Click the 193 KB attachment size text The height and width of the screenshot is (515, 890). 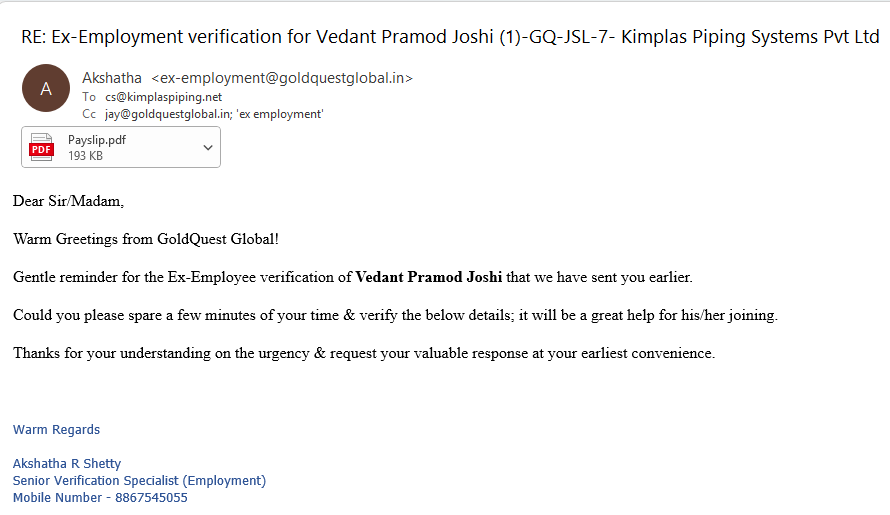pyautogui.click(x=85, y=156)
